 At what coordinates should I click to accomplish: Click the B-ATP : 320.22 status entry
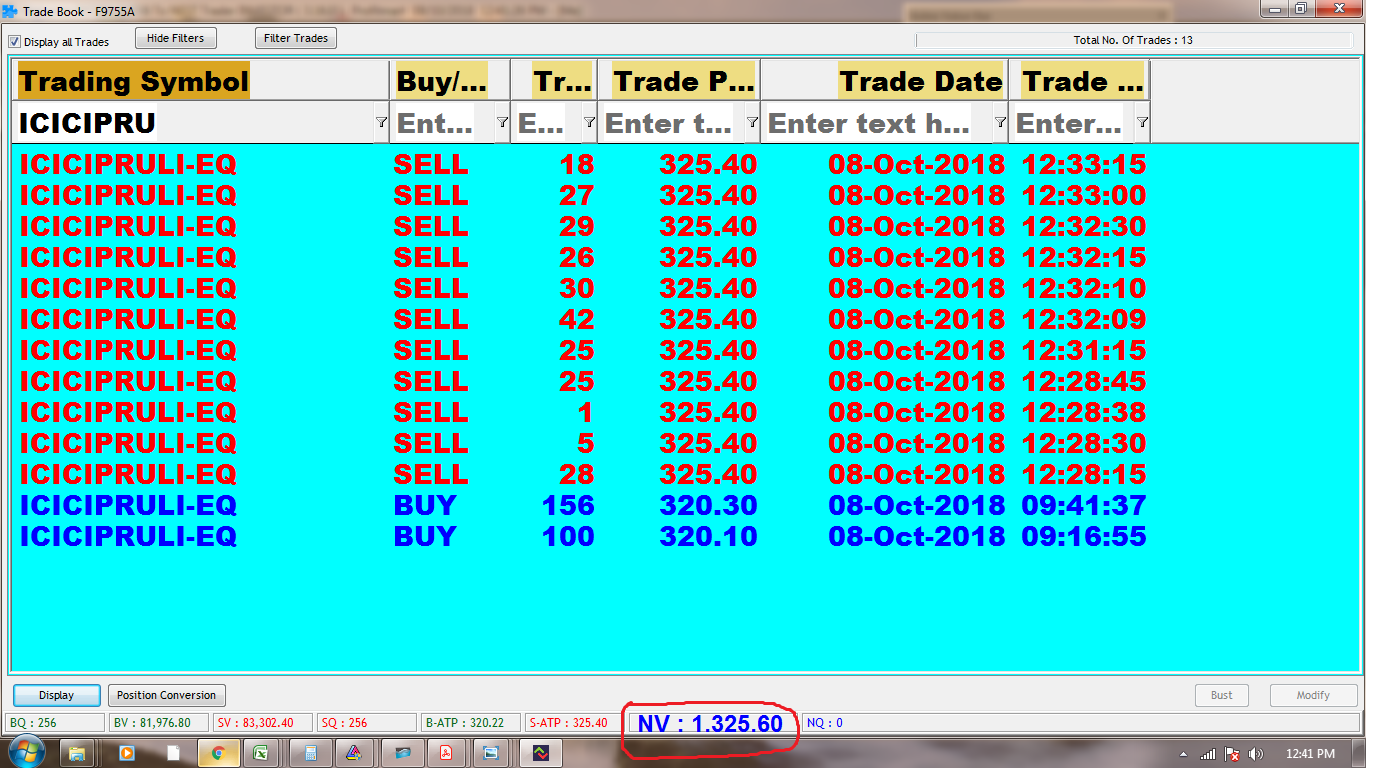pos(471,723)
